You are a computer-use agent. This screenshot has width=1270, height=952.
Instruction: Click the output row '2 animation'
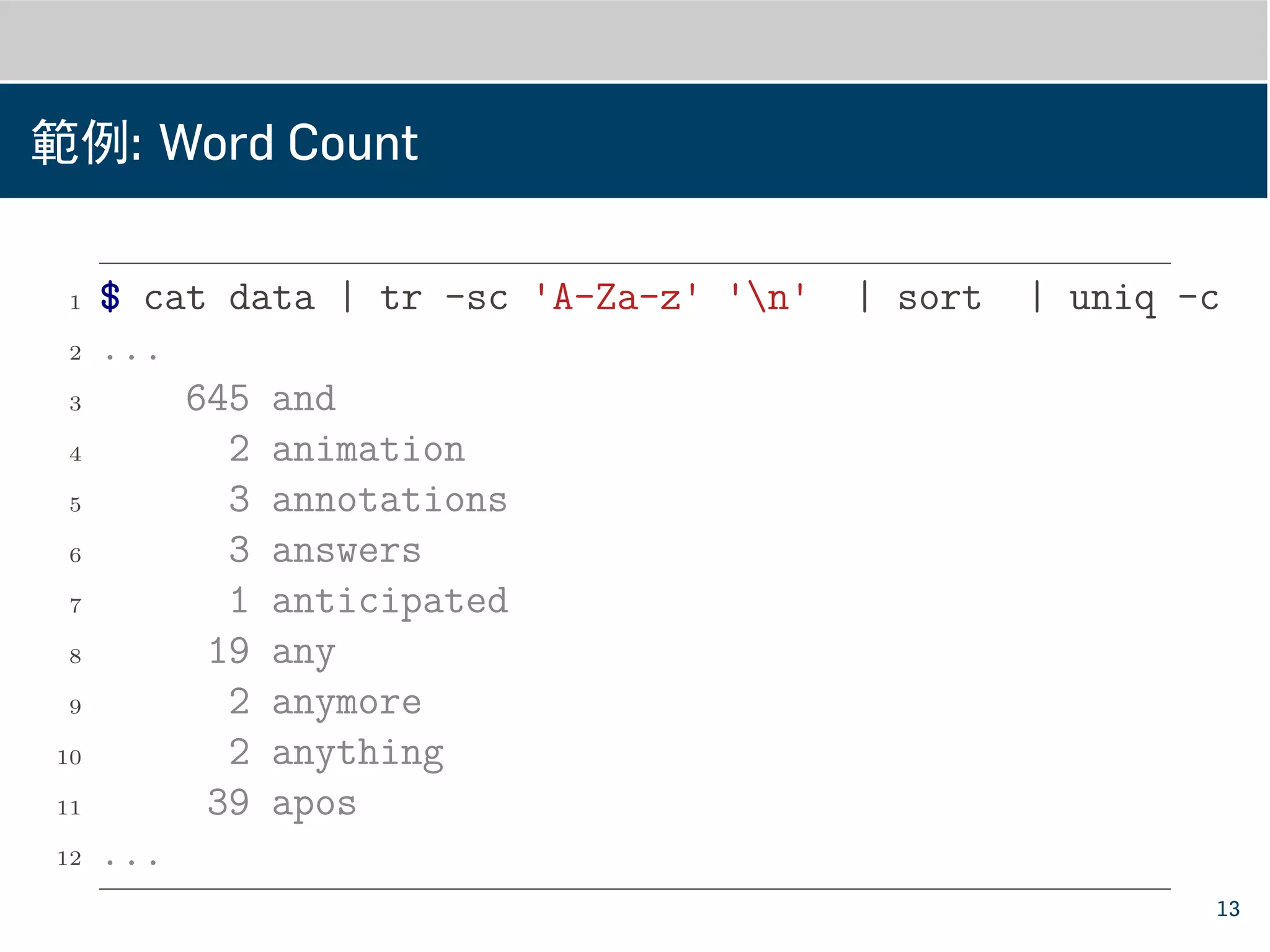347,449
